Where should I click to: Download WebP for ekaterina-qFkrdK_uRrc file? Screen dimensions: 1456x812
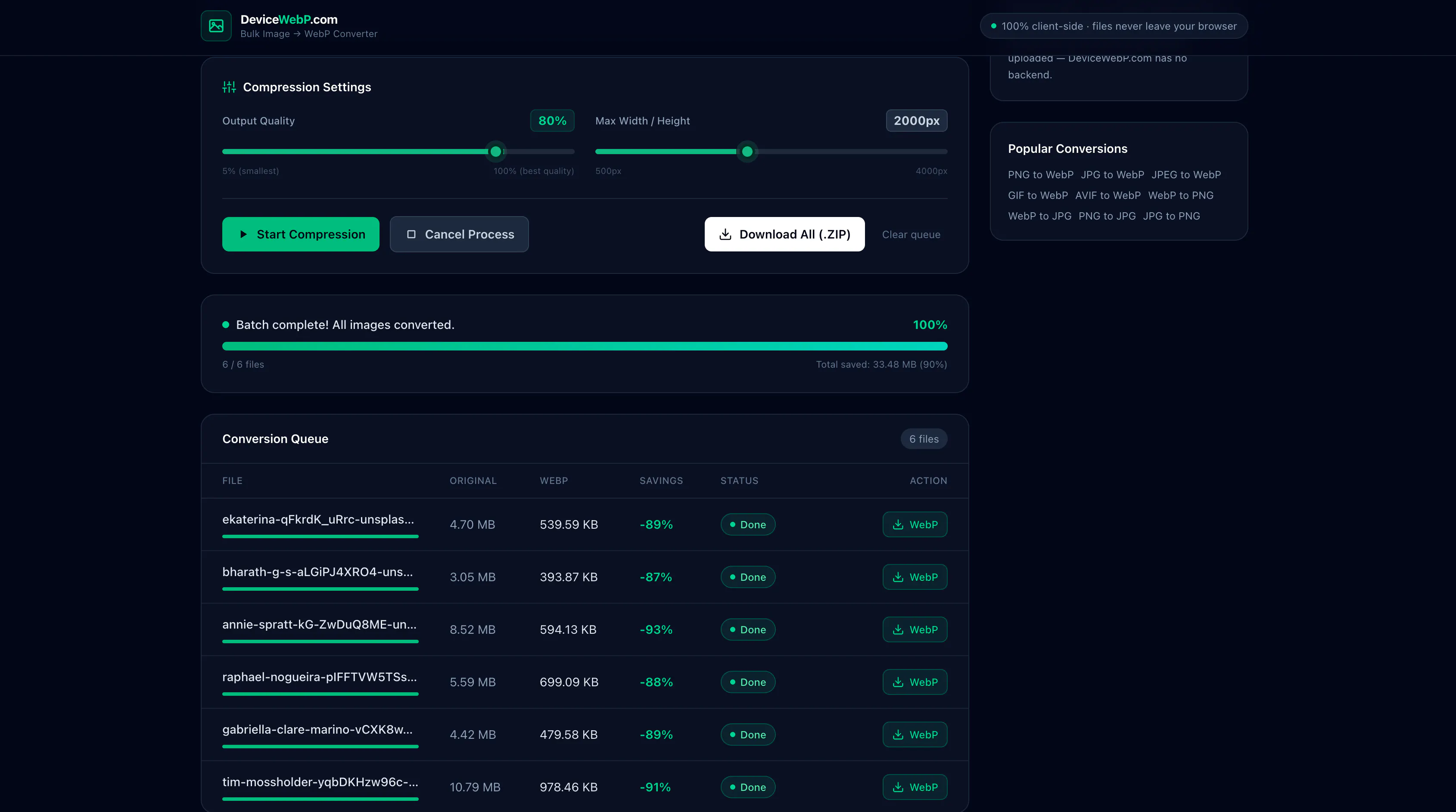click(915, 524)
